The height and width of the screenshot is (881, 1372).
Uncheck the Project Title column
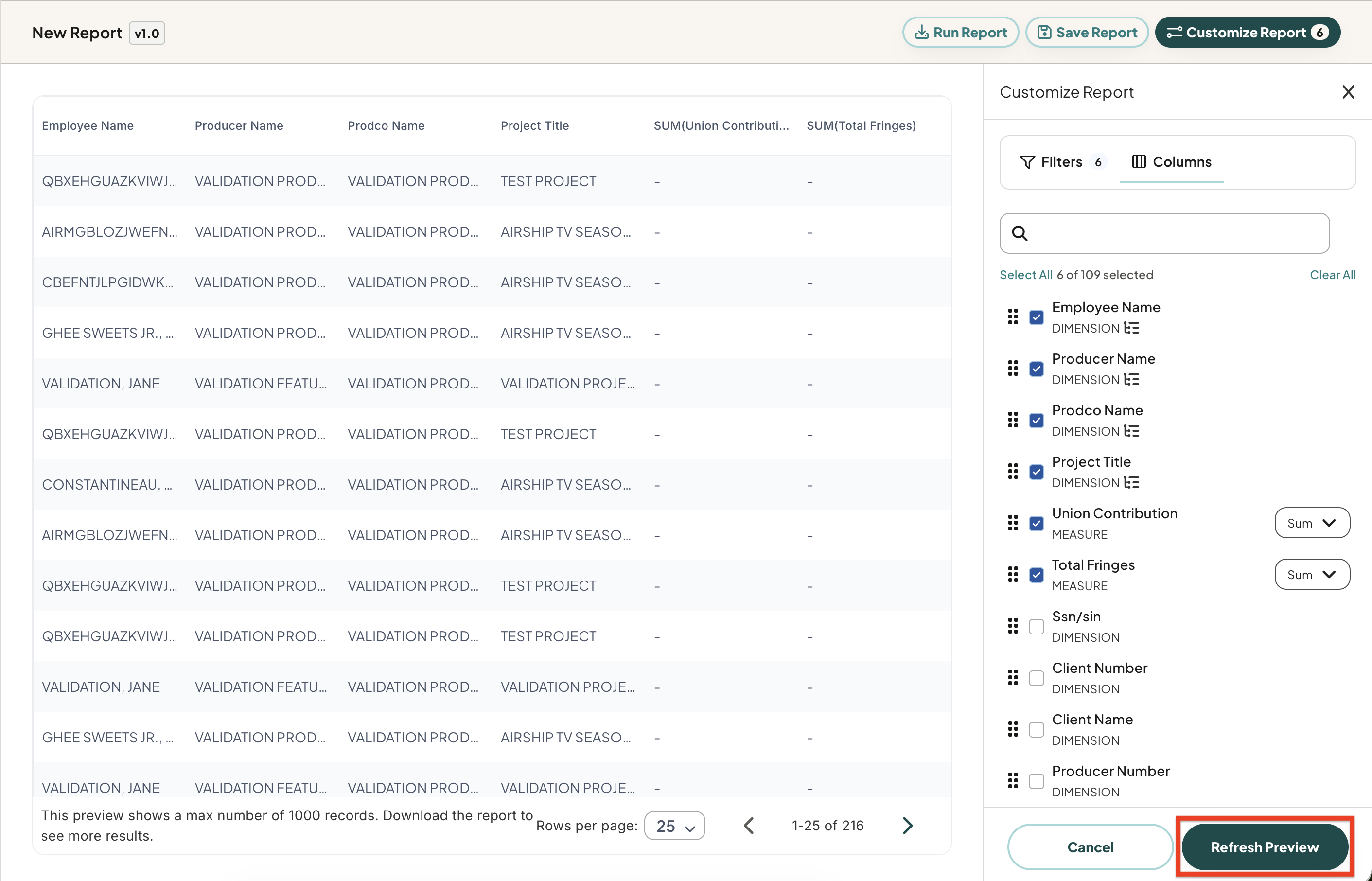coord(1036,472)
